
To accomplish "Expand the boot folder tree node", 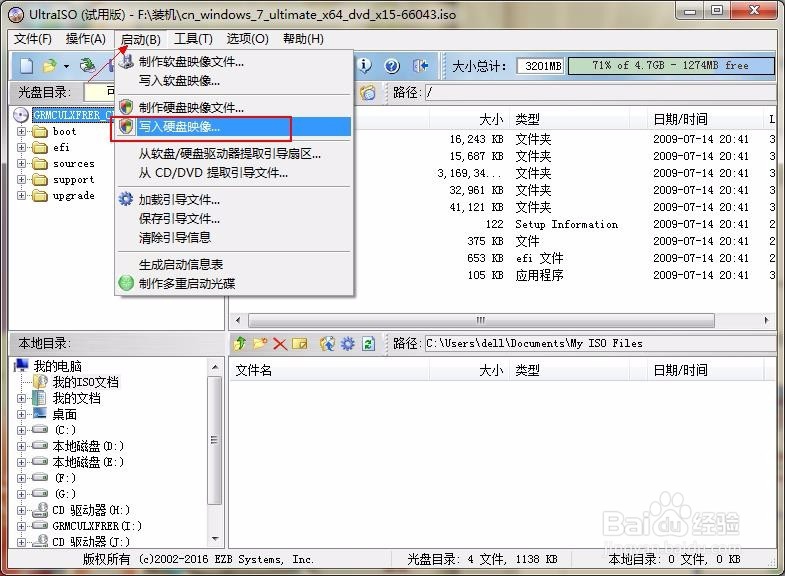I will (22, 132).
